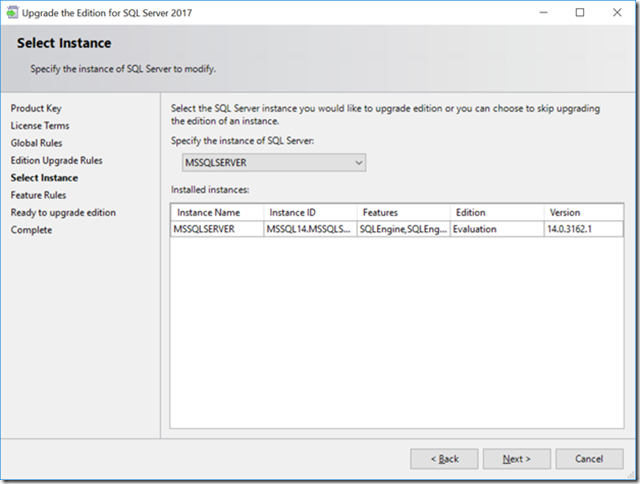
Task: Select the Global Rules step
Action: 36,143
